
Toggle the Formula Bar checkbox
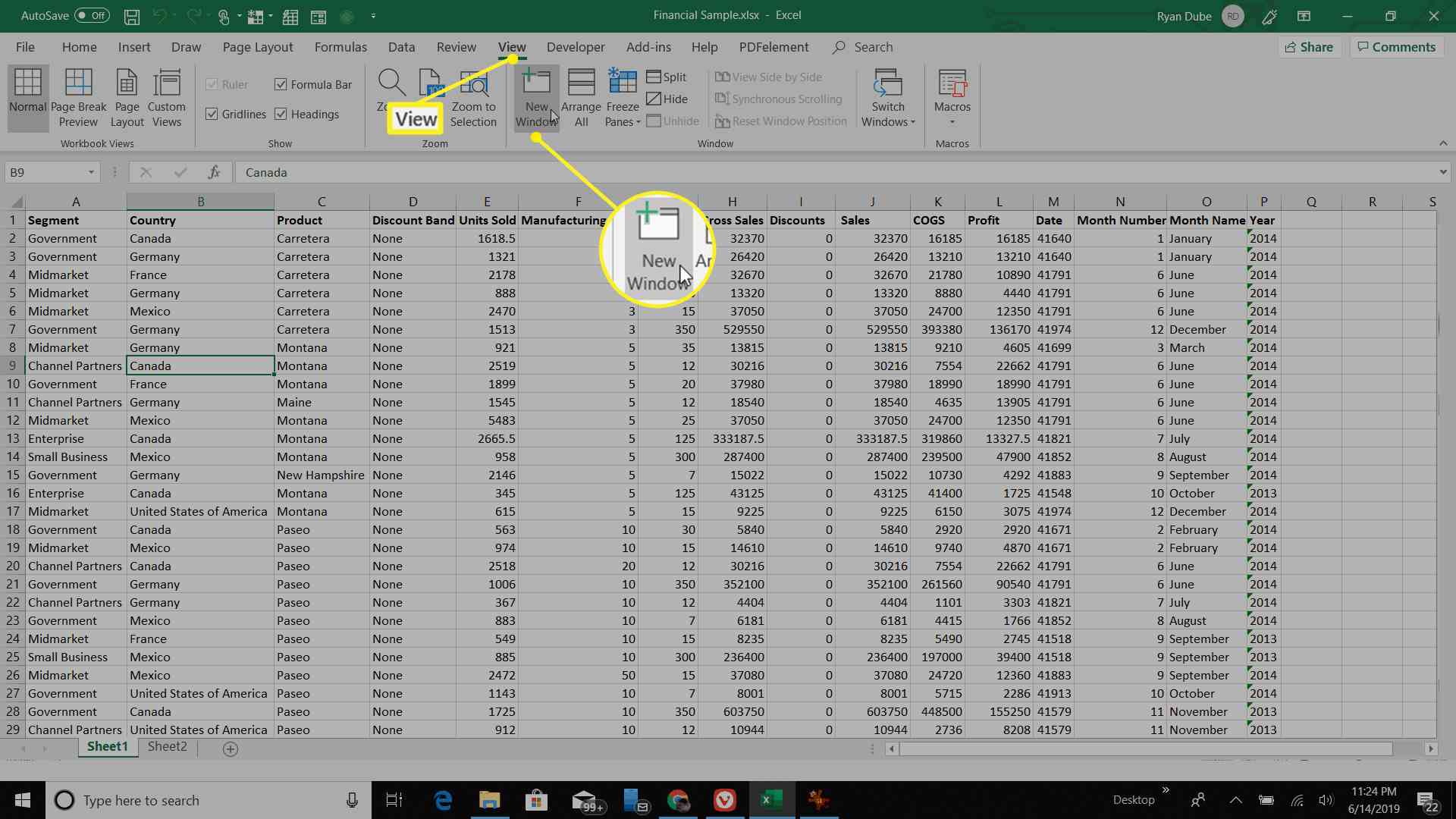pyautogui.click(x=281, y=84)
